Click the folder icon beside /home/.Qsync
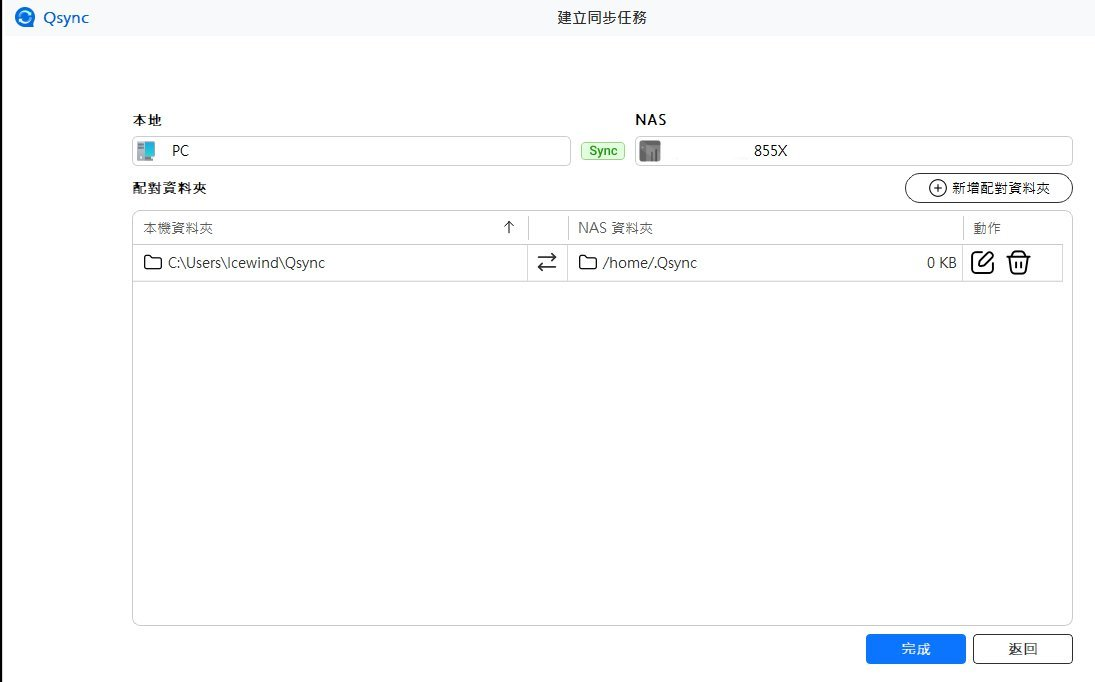This screenshot has width=1095, height=682. [x=588, y=263]
